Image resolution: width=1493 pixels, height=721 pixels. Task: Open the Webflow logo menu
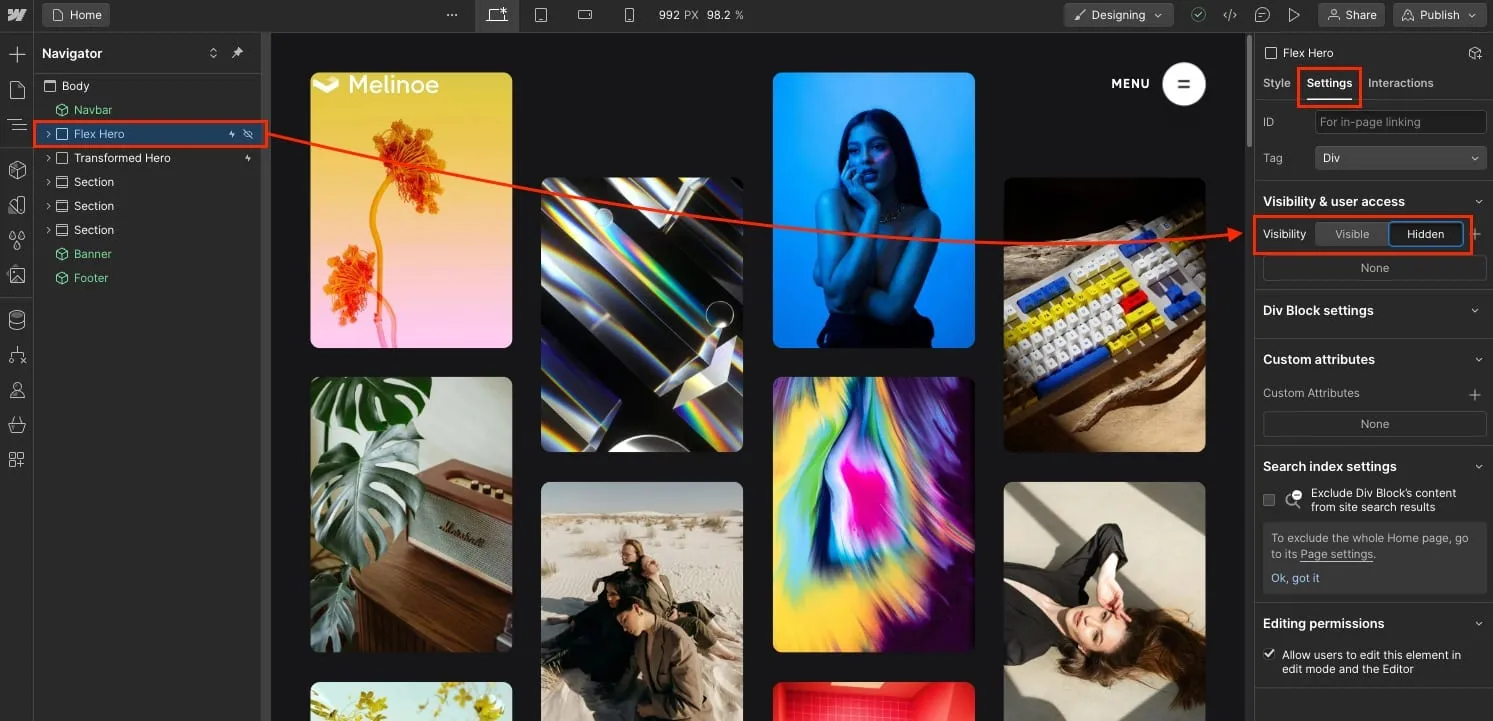tap(16, 15)
